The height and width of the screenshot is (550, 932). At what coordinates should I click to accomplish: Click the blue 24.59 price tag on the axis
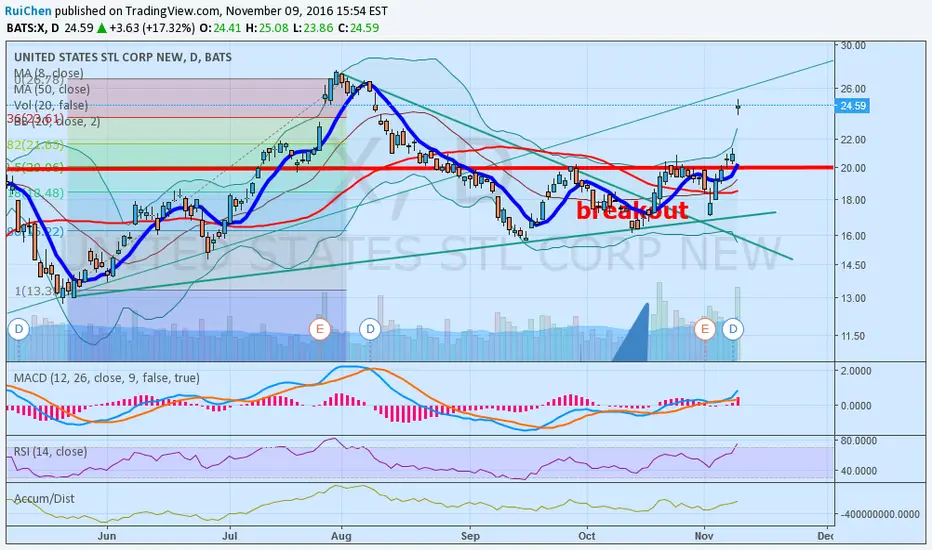[x=853, y=106]
